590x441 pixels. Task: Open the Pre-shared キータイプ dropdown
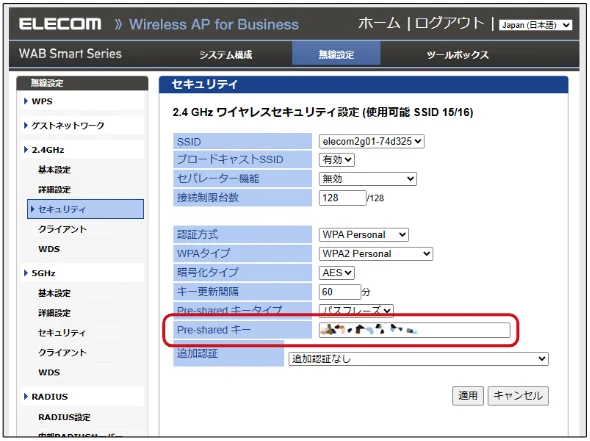pos(356,310)
